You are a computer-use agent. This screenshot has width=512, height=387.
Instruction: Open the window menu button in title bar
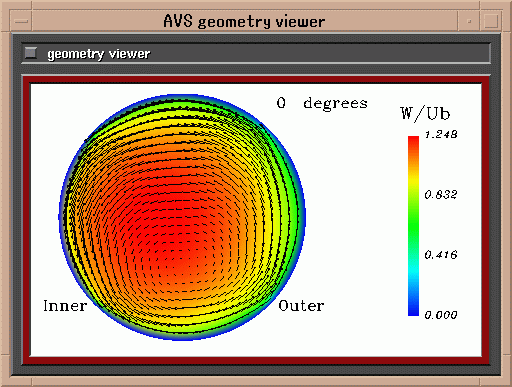tap(21, 21)
